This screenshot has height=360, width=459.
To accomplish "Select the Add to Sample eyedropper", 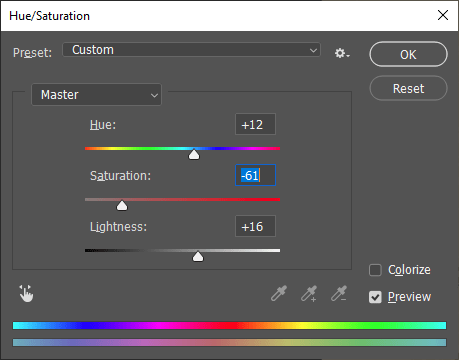I will click(309, 293).
